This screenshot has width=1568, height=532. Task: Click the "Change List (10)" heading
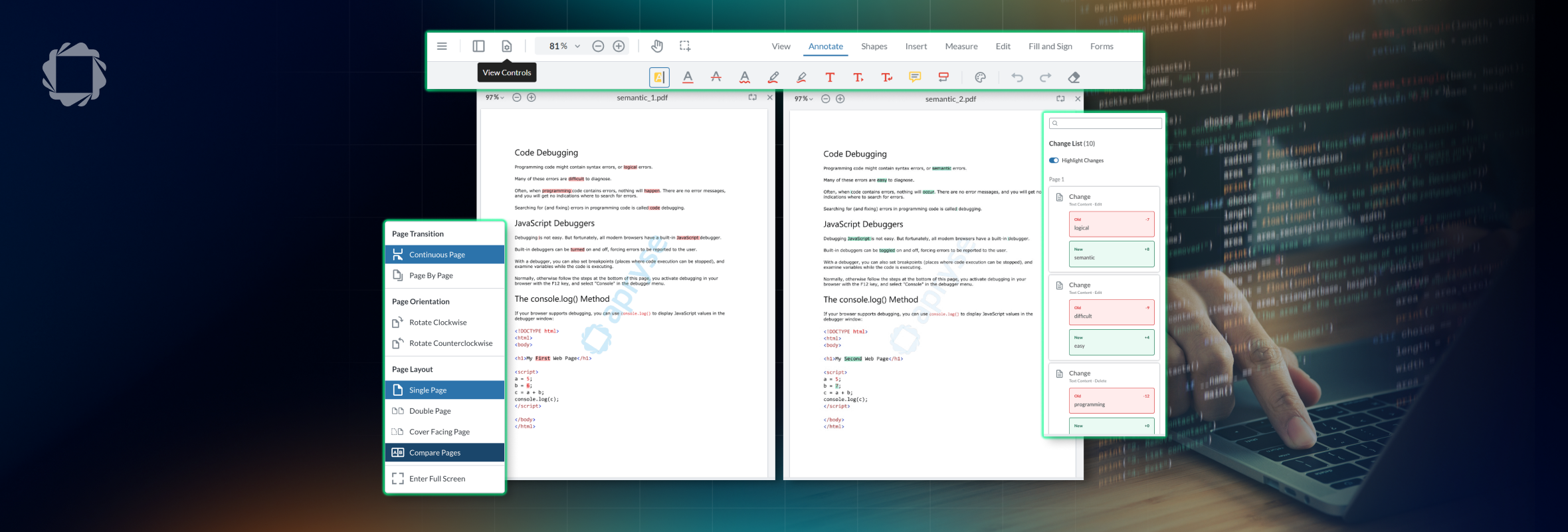(1072, 144)
